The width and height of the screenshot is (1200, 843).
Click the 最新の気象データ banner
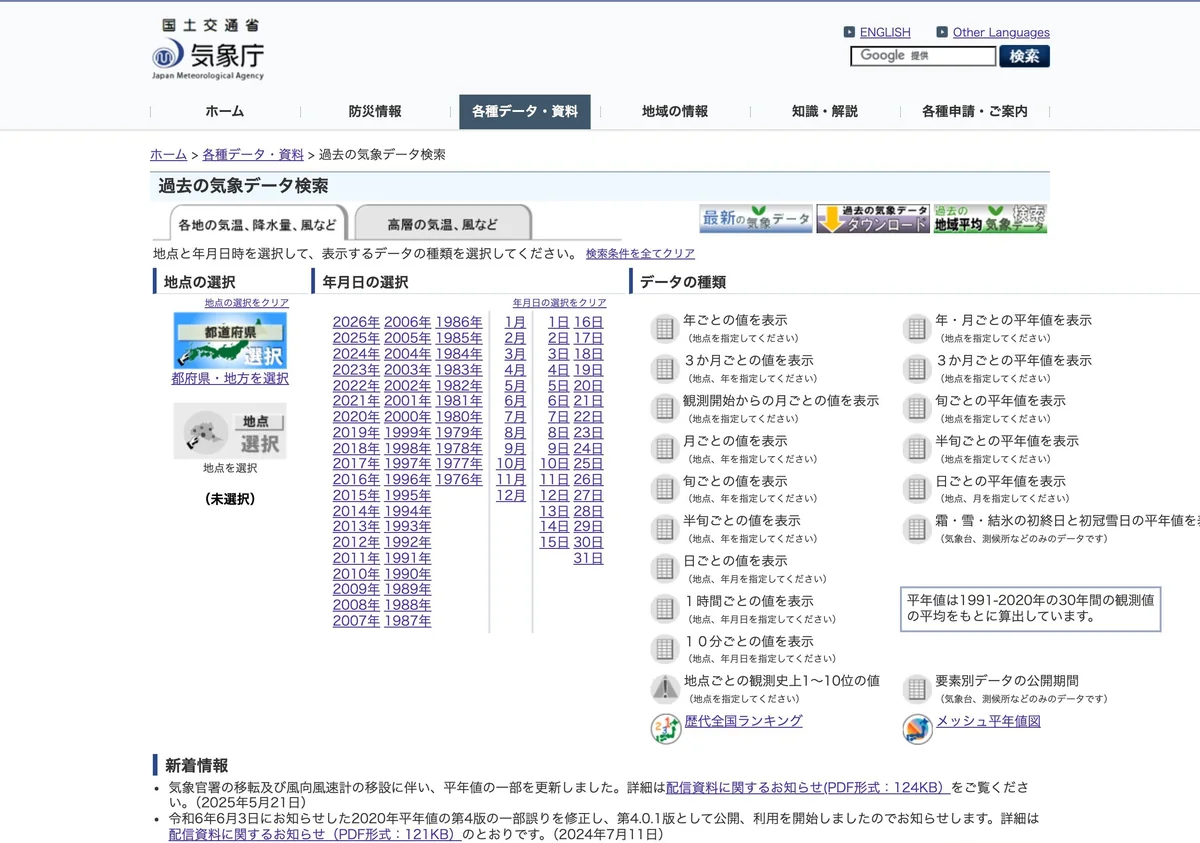click(756, 219)
